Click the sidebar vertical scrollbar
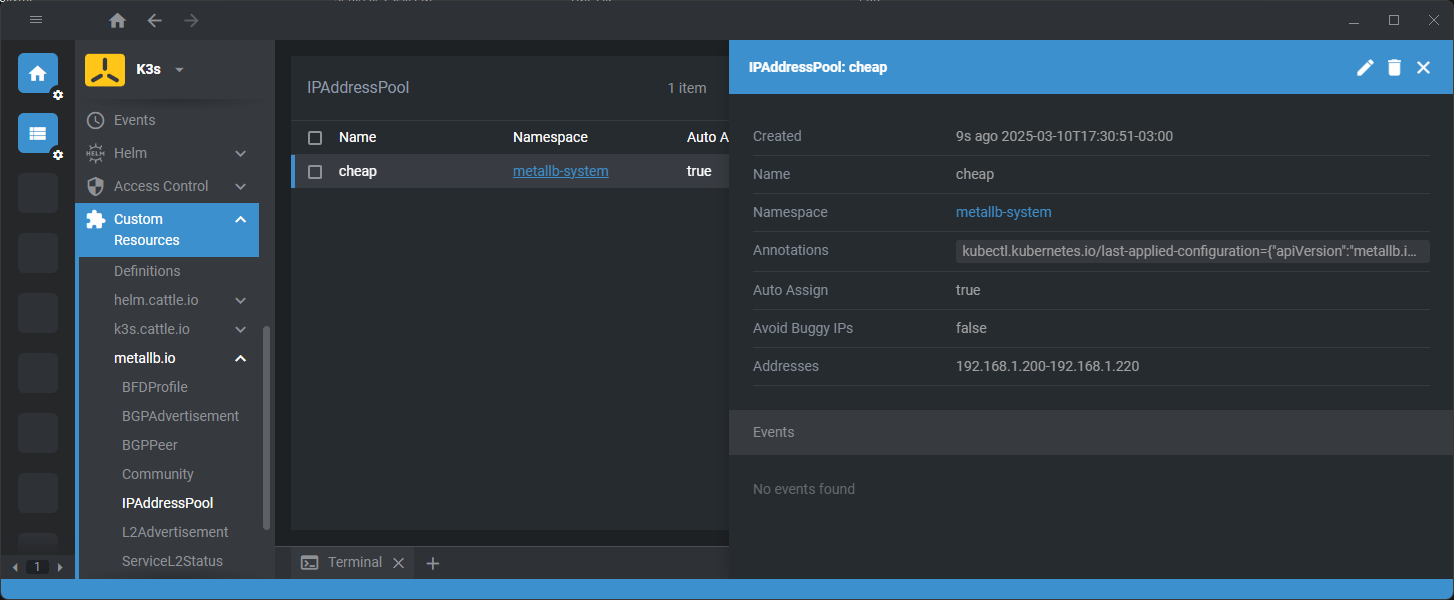The image size is (1454, 600). pos(266,428)
